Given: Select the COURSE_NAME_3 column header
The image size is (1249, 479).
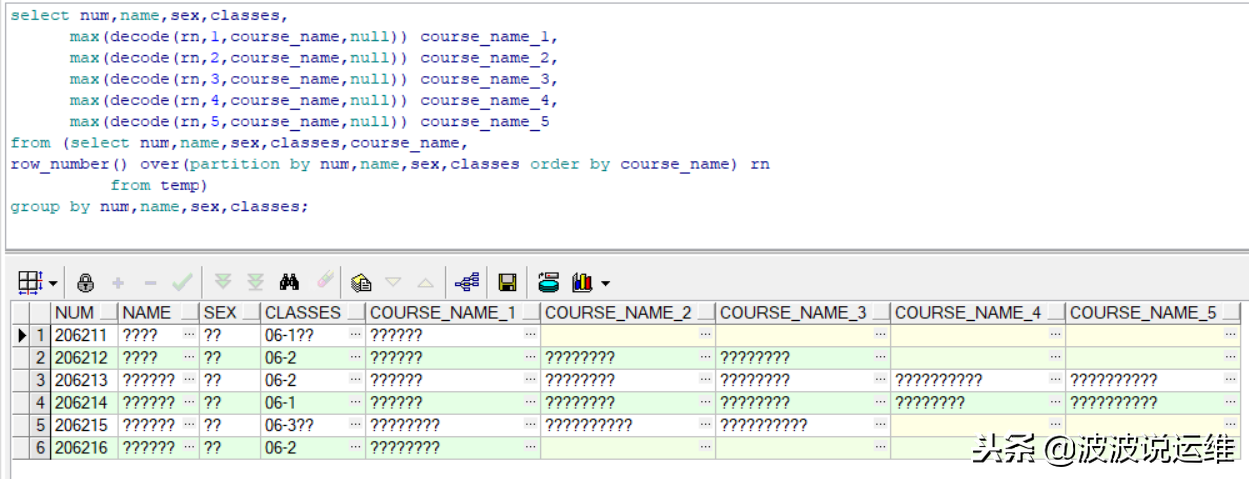Looking at the screenshot, I should pos(803,312).
